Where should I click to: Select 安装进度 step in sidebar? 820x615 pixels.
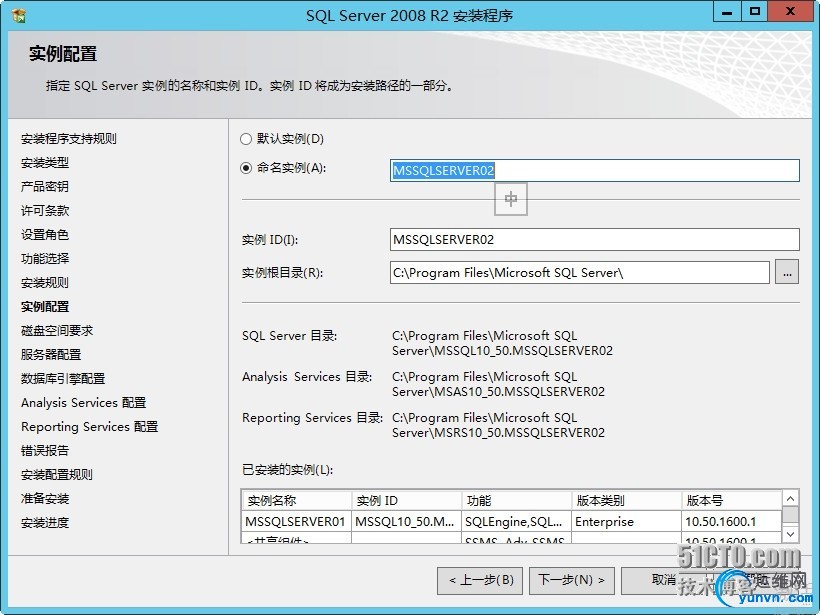tap(45, 523)
